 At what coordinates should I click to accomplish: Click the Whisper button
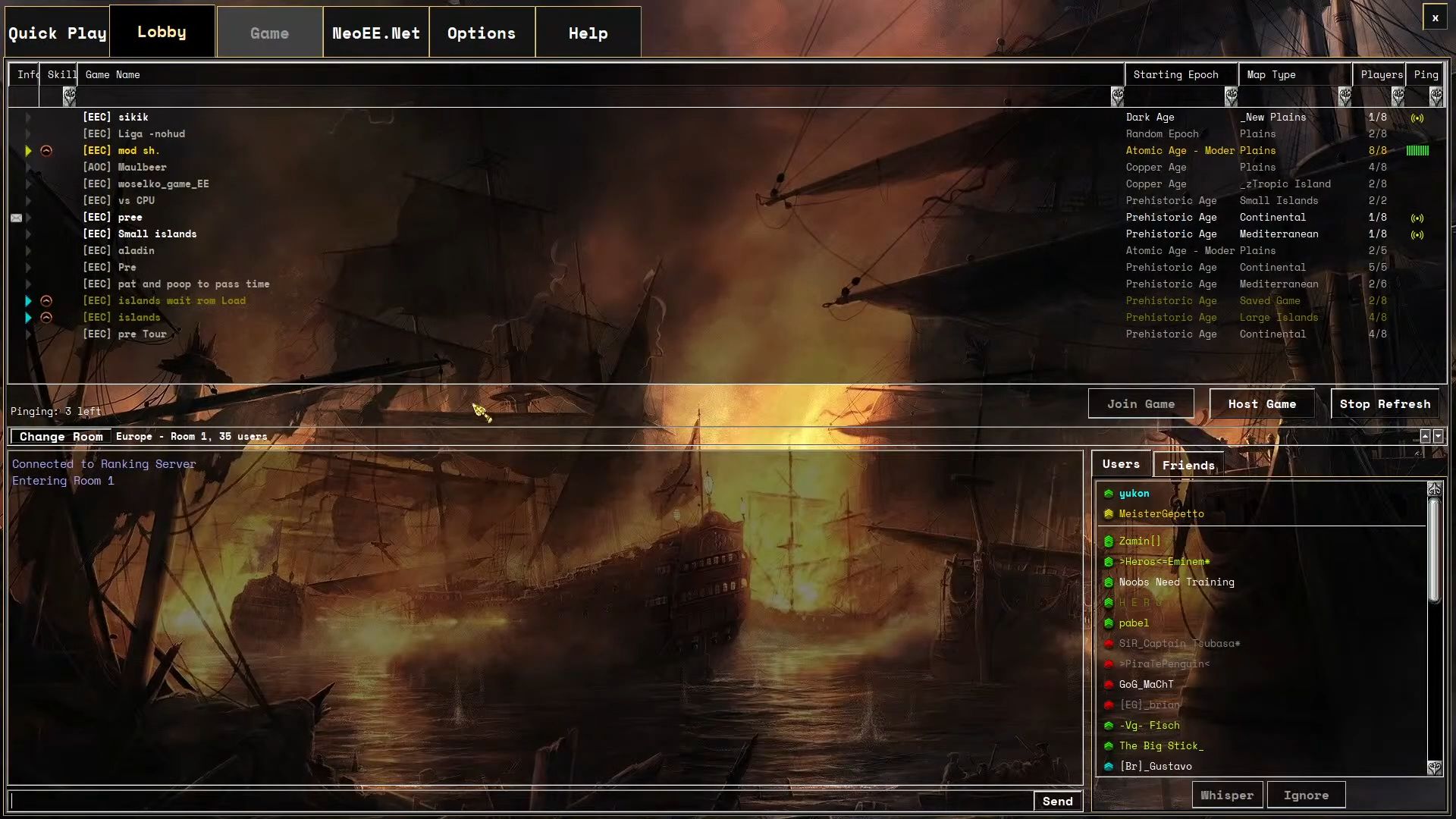[x=1228, y=795]
